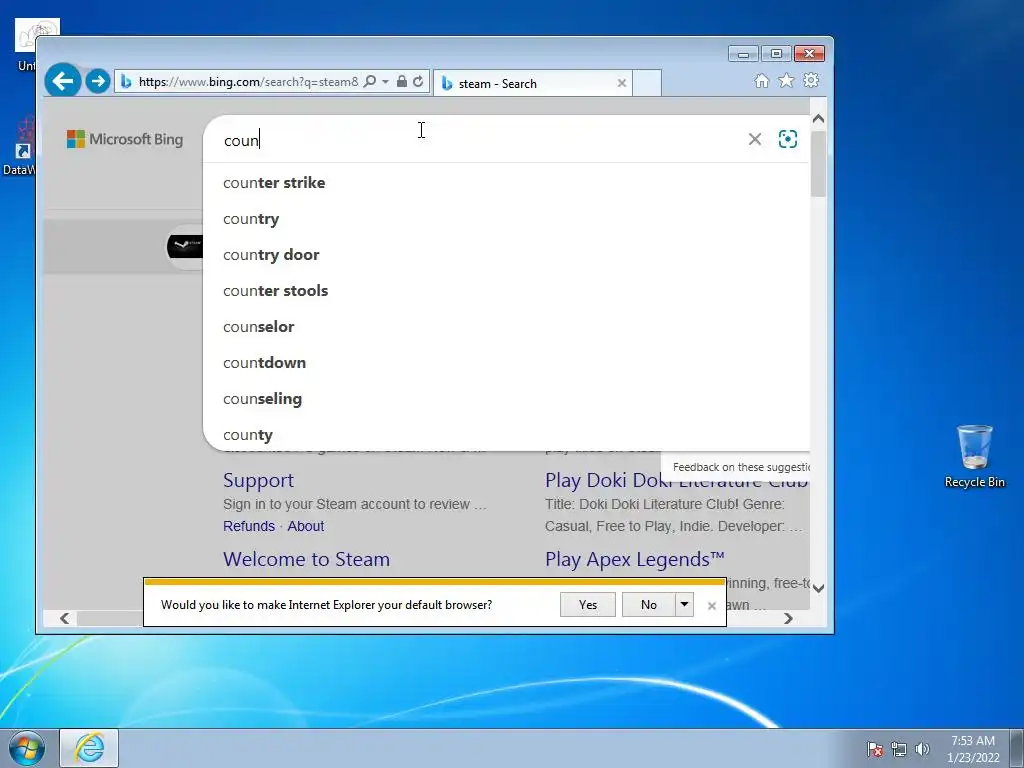Click the horizontal scrollbar right arrow
Viewport: 1024px width, 768px height.
click(788, 618)
